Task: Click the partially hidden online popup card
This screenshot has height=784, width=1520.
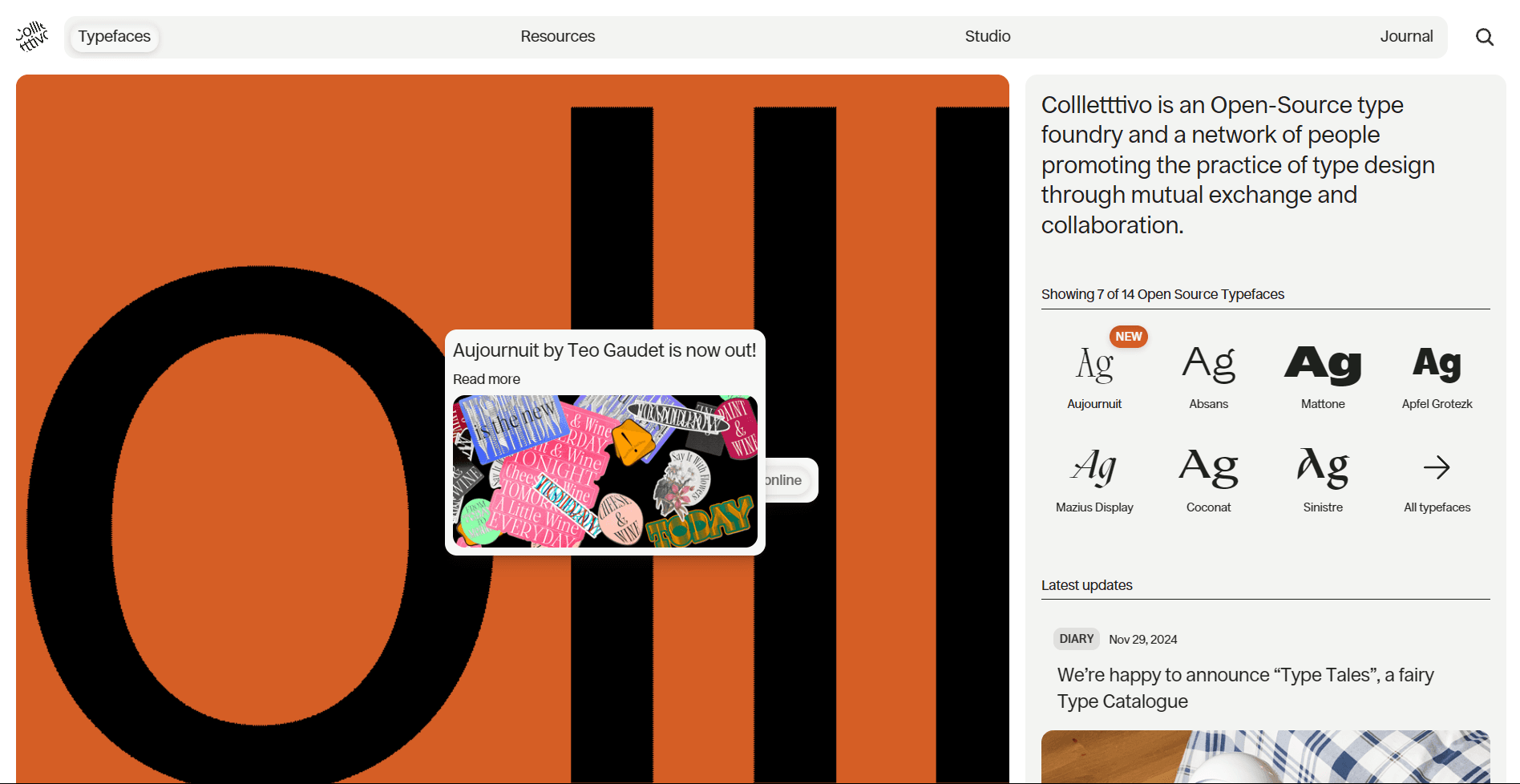Action: (790, 480)
